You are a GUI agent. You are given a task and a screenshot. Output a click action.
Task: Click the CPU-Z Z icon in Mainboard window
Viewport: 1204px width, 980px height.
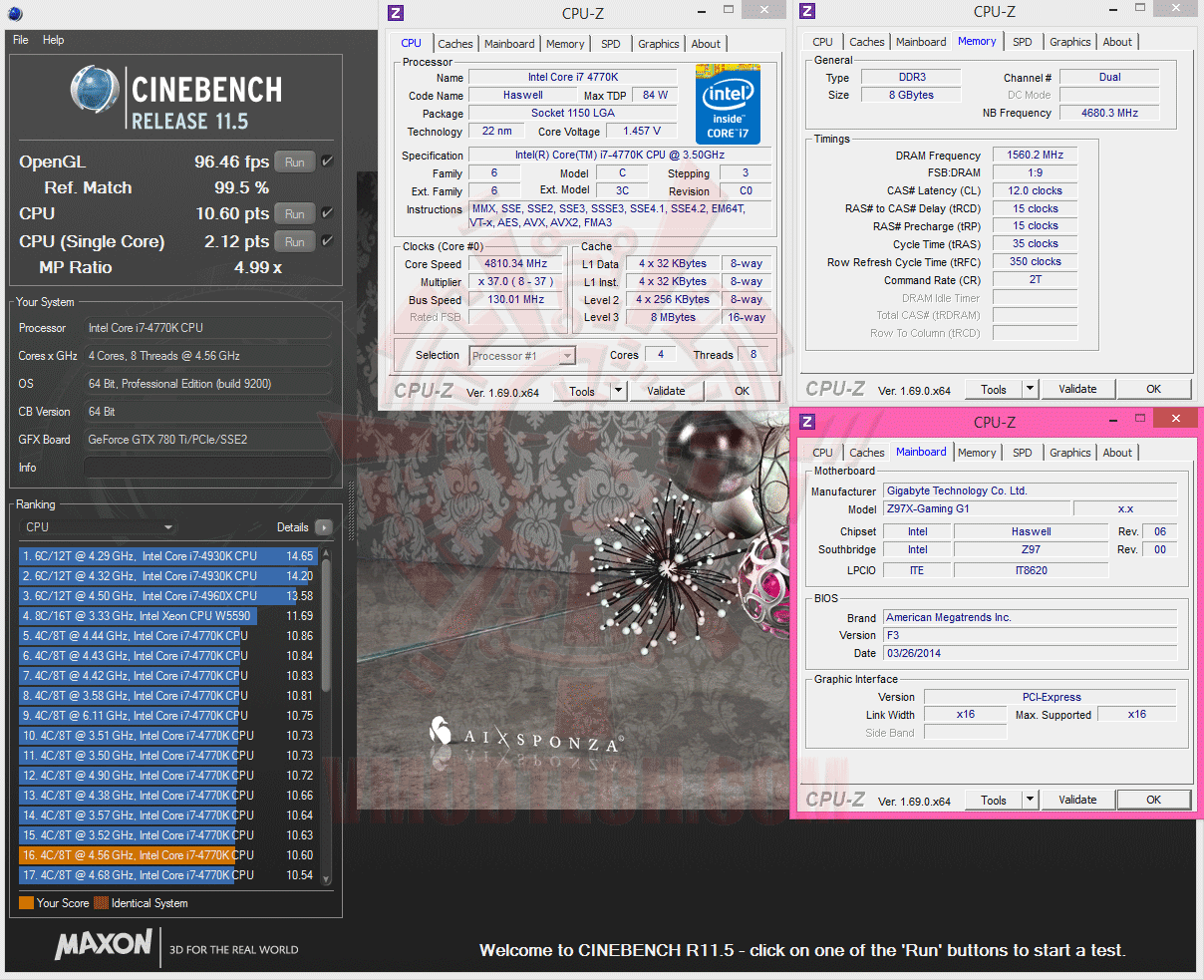807,422
